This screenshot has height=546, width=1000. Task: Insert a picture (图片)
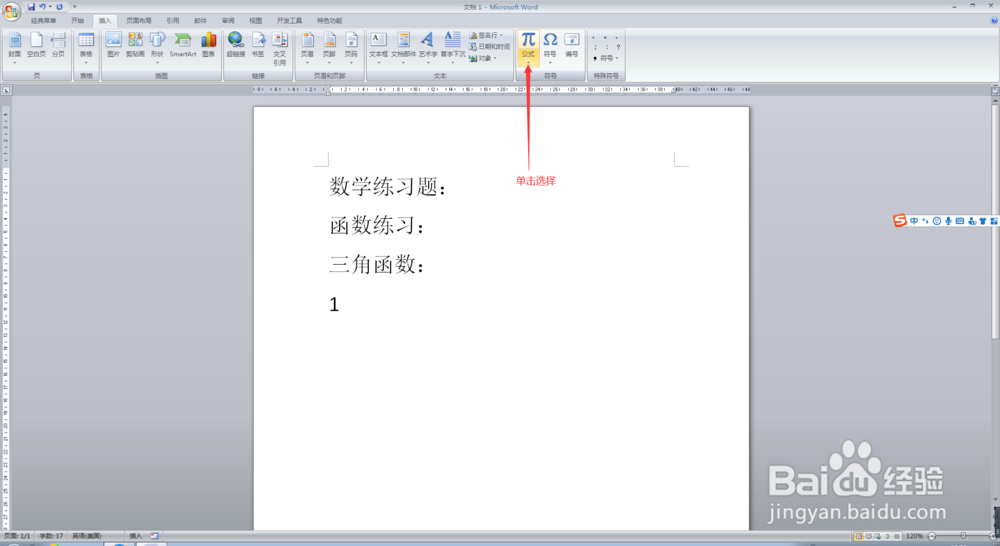click(114, 47)
